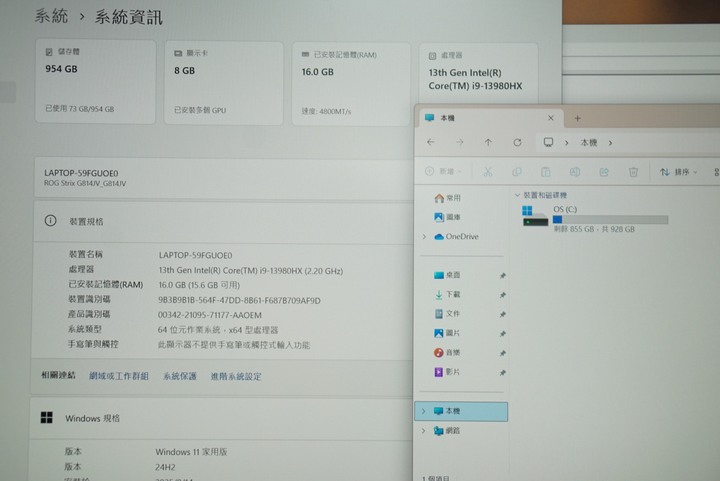Open 圖片 Pictures quick access folder
Screen dimensions: 720x481
pos(447,333)
